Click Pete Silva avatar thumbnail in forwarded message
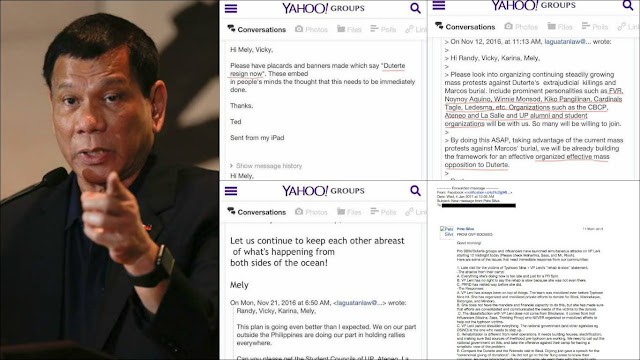Image resolution: width=640 pixels, height=360 pixels. click(x=447, y=231)
